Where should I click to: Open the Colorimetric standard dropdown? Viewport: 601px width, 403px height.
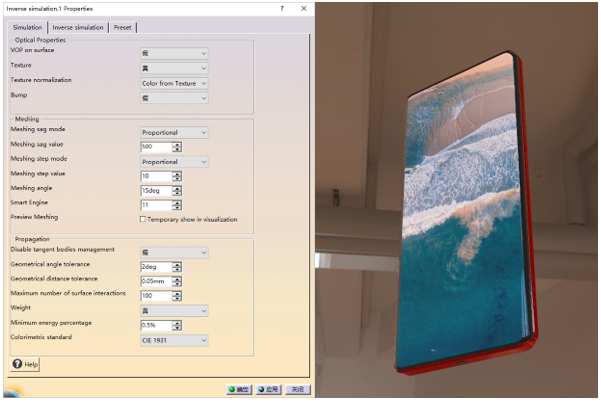[174, 340]
